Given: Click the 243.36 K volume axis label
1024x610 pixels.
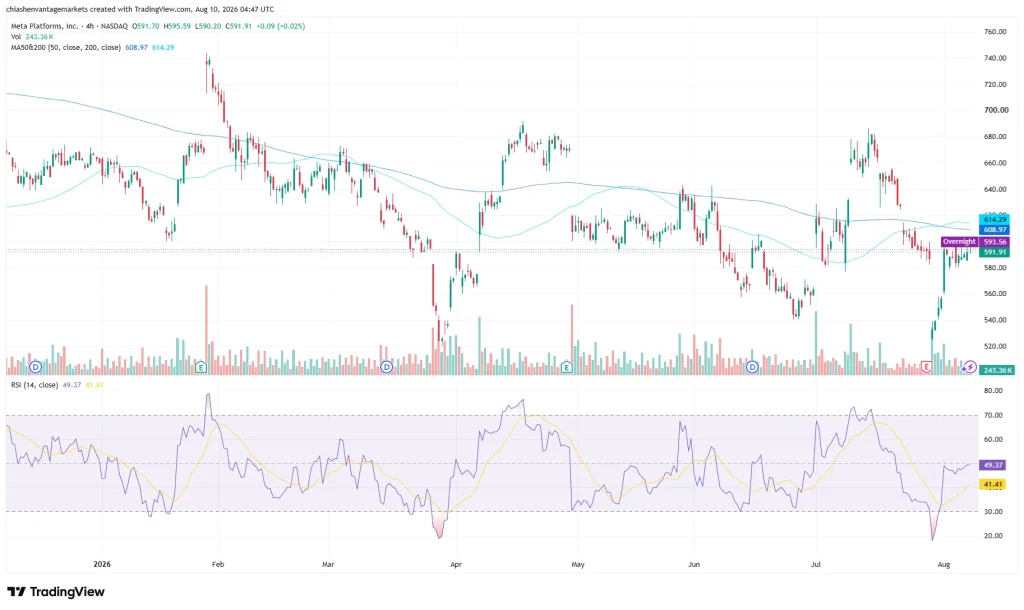Looking at the screenshot, I should (x=997, y=370).
